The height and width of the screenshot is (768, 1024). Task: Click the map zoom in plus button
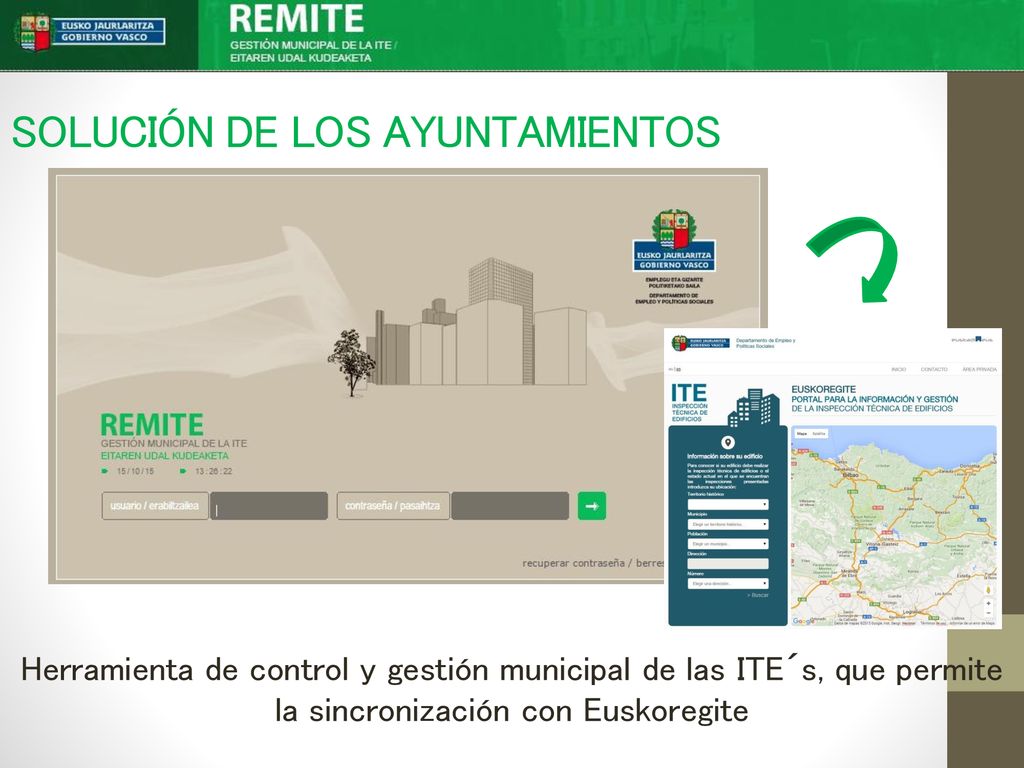(x=988, y=603)
